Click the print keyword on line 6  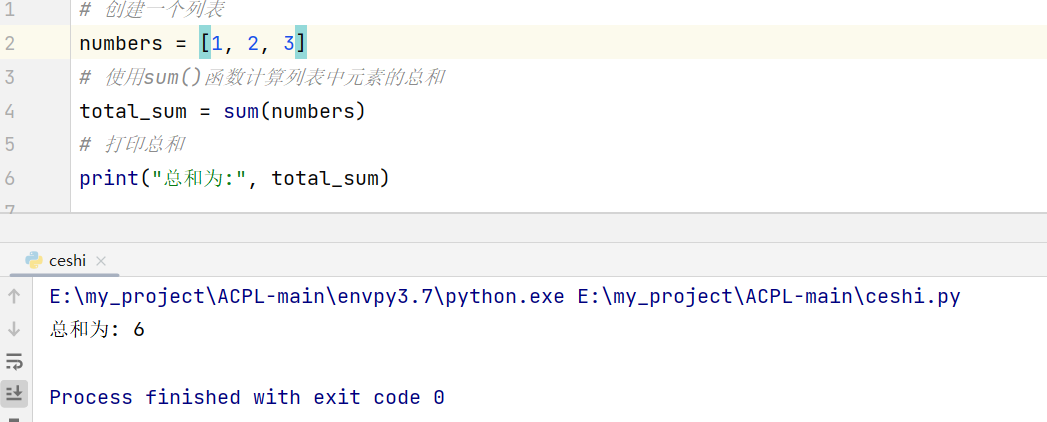pyautogui.click(x=109, y=179)
